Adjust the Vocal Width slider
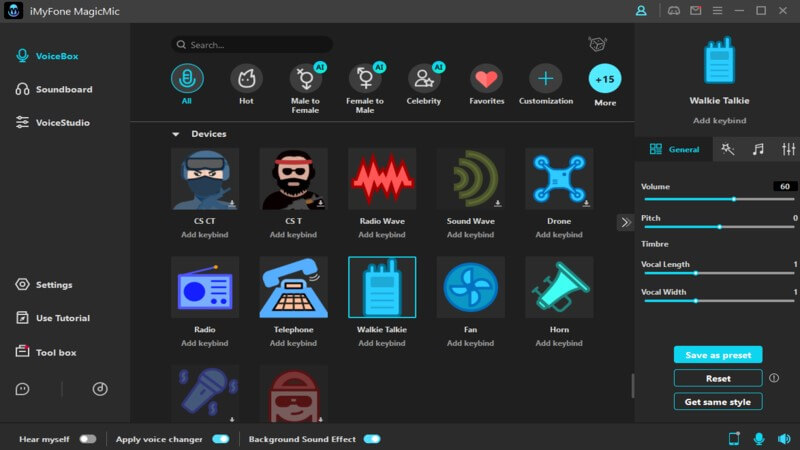This screenshot has height=450, width=800. pyautogui.click(x=719, y=301)
